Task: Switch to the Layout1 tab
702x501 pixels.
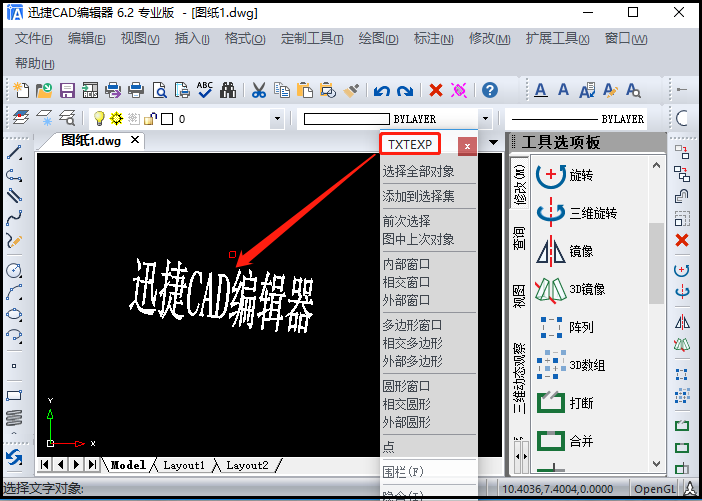Action: pyautogui.click(x=184, y=465)
